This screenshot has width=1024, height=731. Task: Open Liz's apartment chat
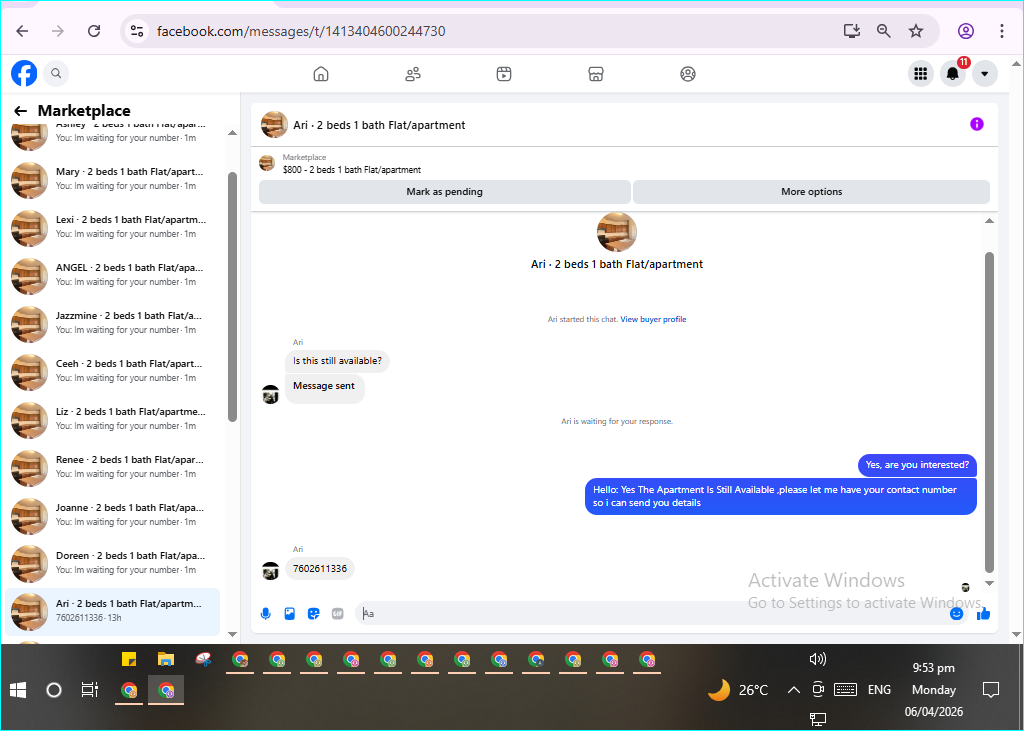pyautogui.click(x=112, y=419)
